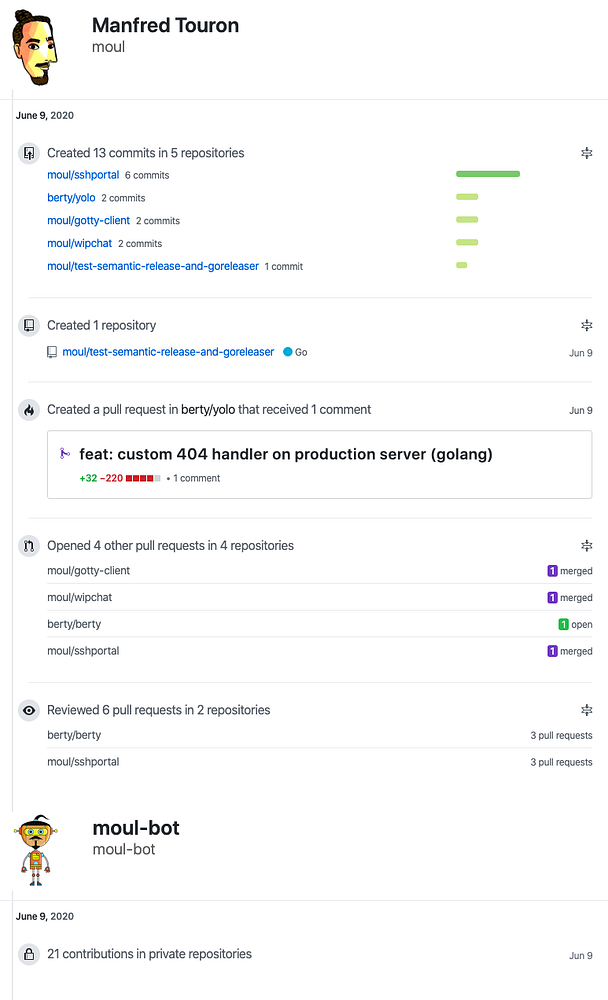Collapse the 'Opened 4 other pull requests' section
The width and height of the screenshot is (608, 1000).
point(587,546)
